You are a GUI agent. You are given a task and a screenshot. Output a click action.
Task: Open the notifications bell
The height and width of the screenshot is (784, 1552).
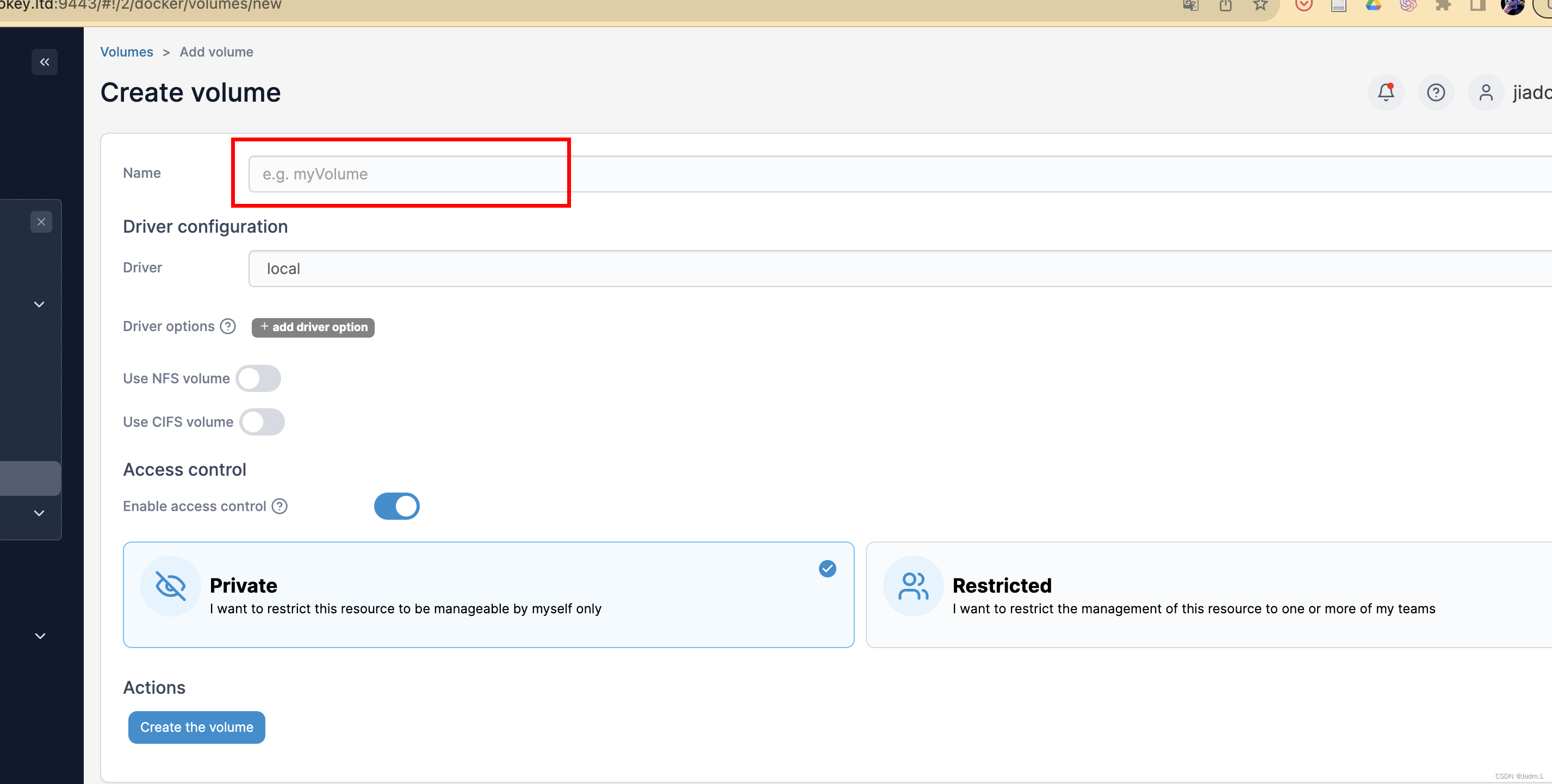(1386, 92)
